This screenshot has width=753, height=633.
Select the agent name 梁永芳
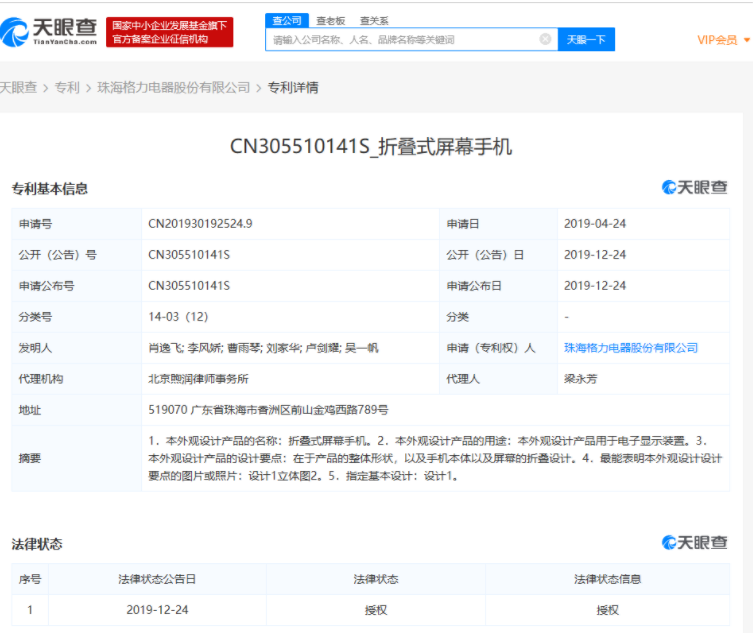[x=581, y=379]
